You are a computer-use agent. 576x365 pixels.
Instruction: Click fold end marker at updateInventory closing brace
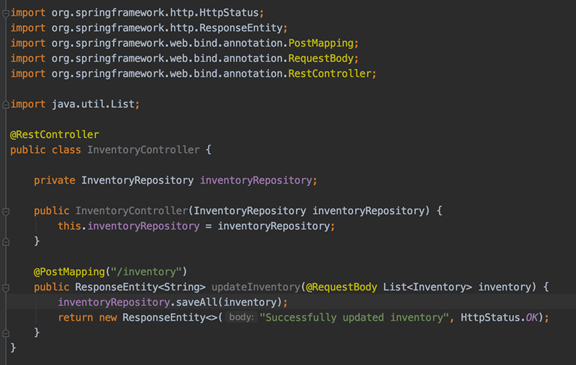point(6,333)
